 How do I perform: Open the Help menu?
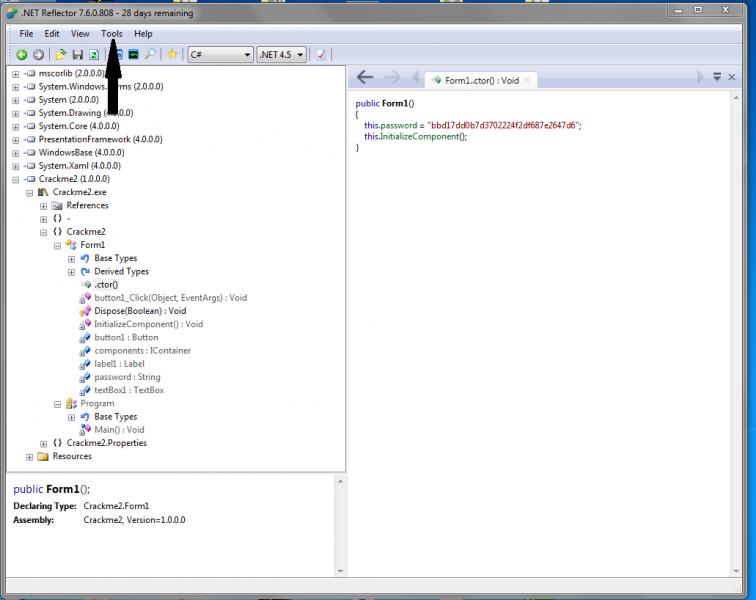[143, 34]
